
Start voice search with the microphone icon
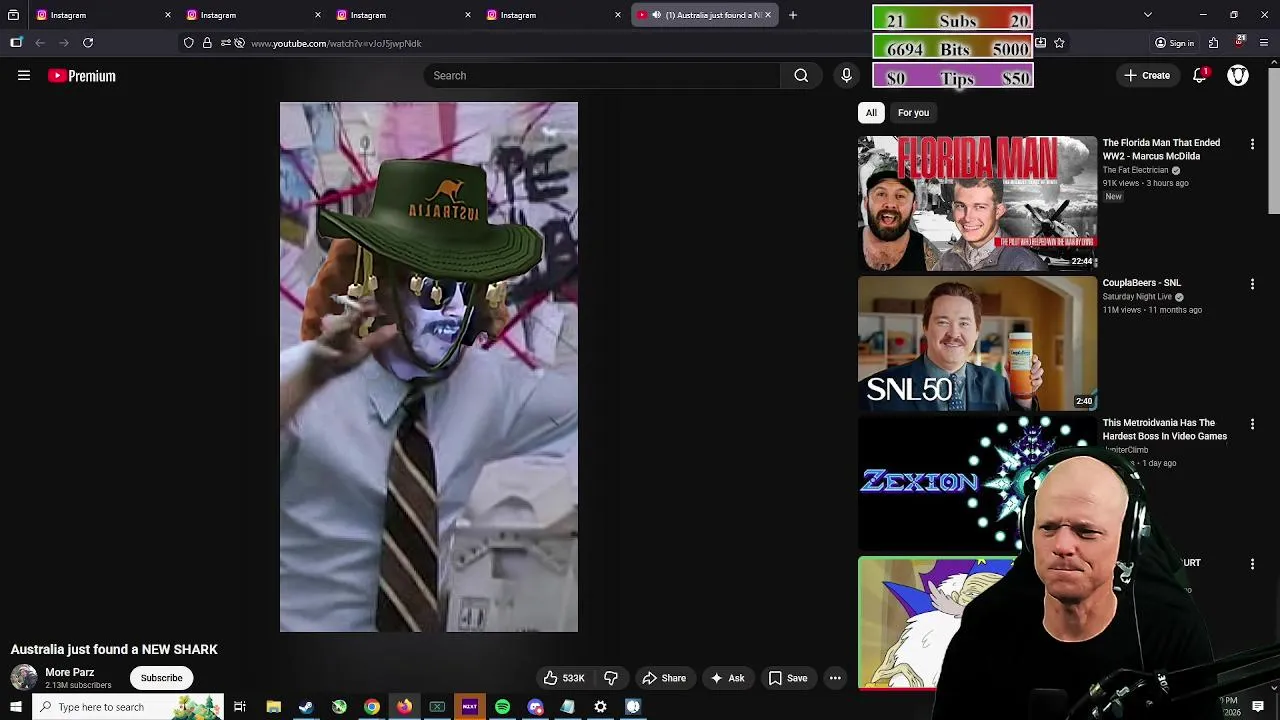pos(846,75)
